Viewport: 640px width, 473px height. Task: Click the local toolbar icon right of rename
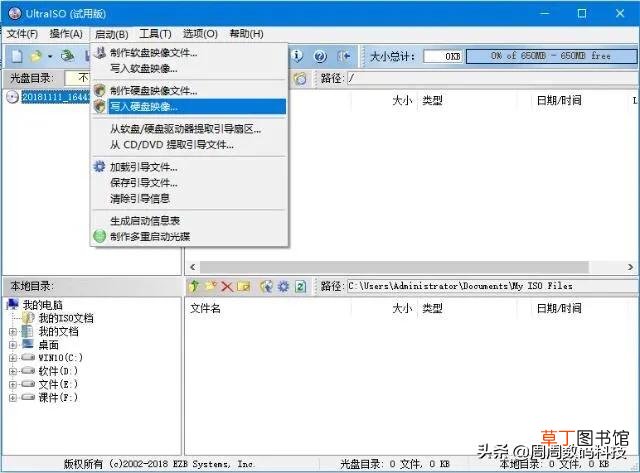coord(267,286)
